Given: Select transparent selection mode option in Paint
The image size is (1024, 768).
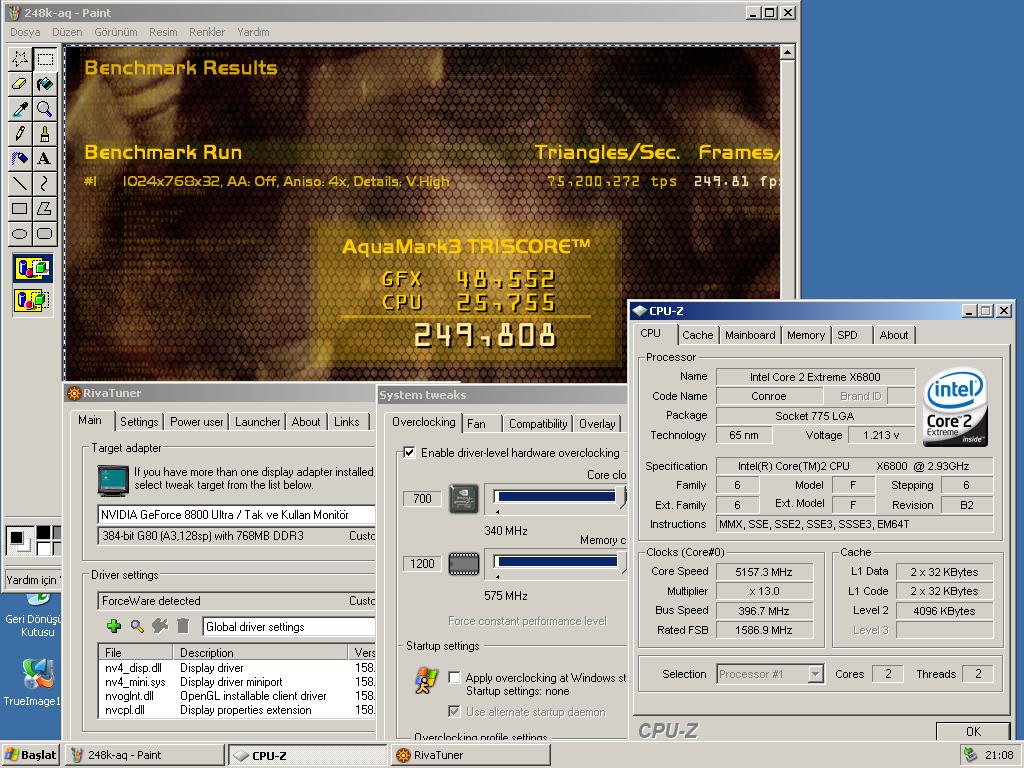Looking at the screenshot, I should (33, 300).
